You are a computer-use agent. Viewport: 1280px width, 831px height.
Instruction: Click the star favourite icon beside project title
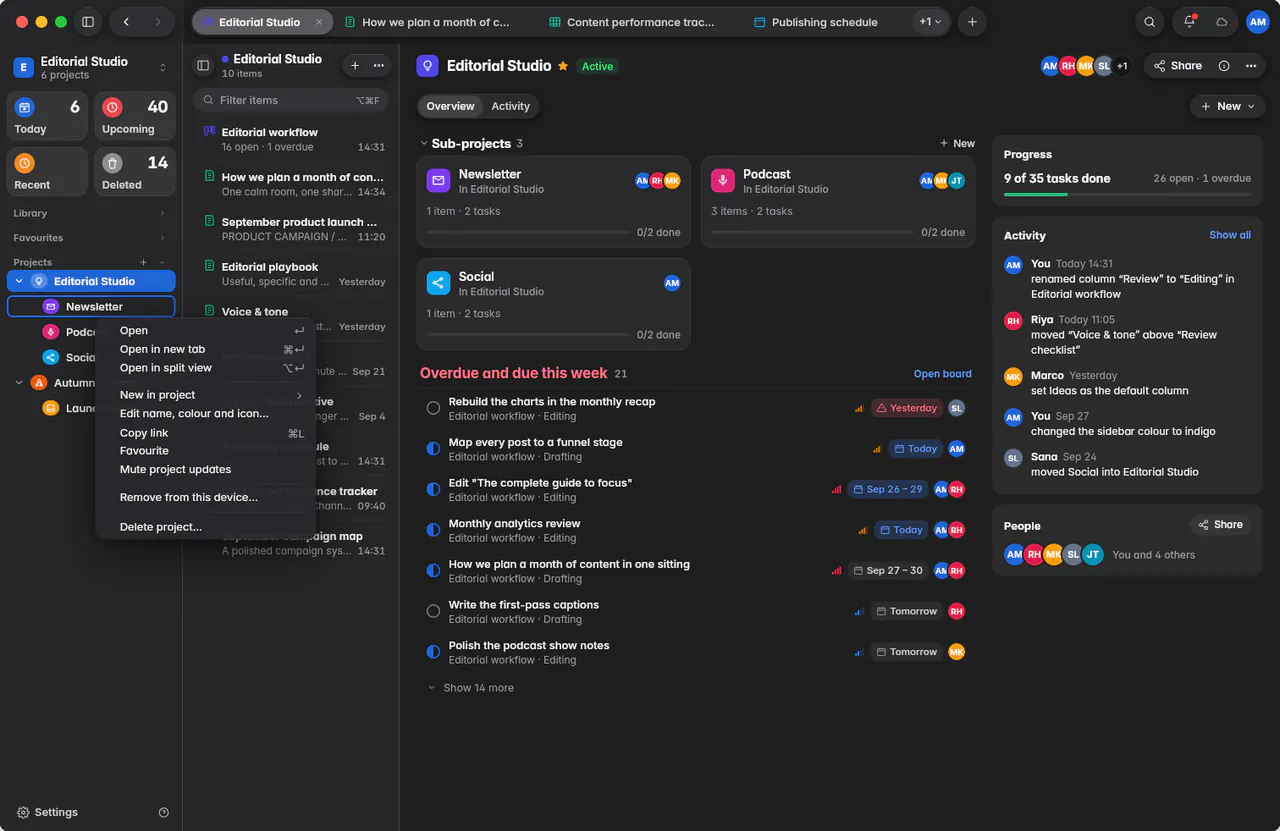[x=563, y=66]
